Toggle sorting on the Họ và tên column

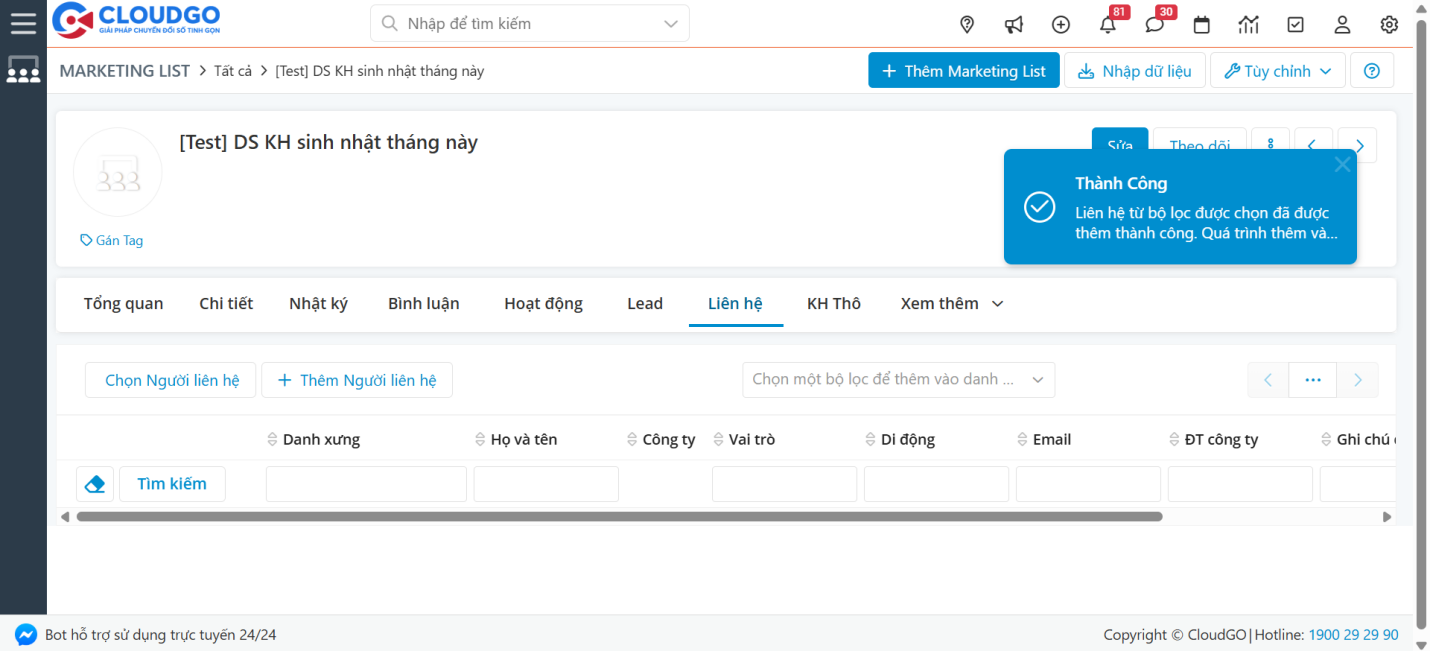pyautogui.click(x=479, y=438)
